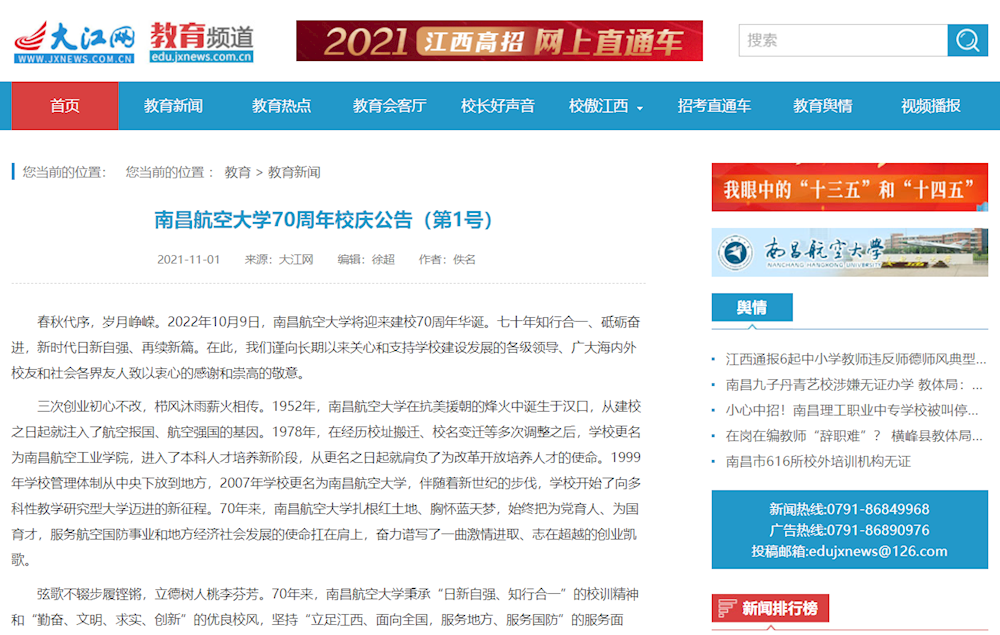Open 江西通报6起中小学教师 news link

pos(855,358)
